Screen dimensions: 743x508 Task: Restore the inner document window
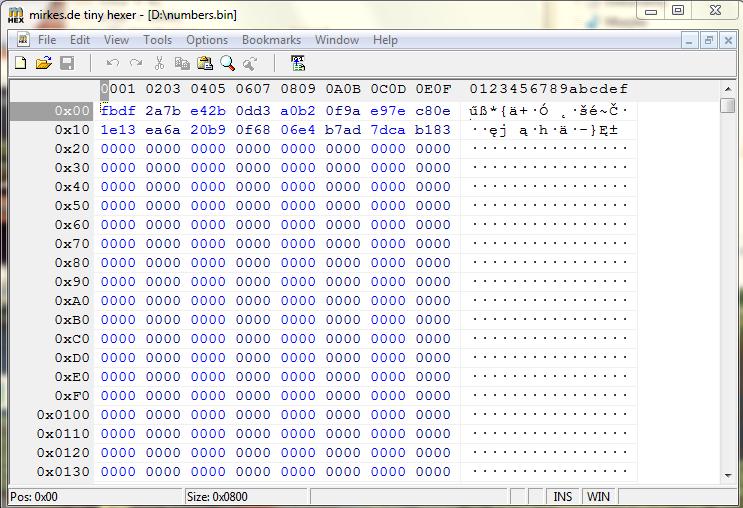708,40
